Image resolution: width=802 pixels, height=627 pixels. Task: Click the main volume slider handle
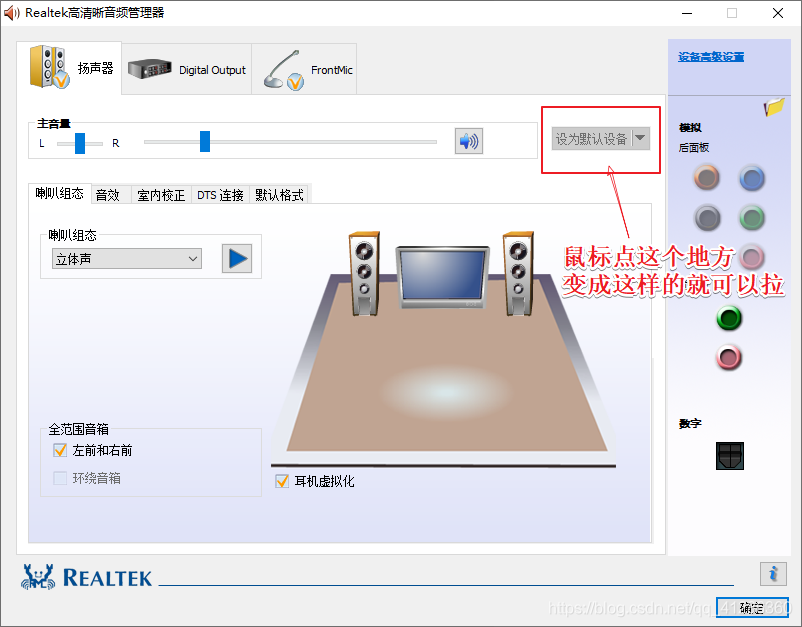[205, 142]
